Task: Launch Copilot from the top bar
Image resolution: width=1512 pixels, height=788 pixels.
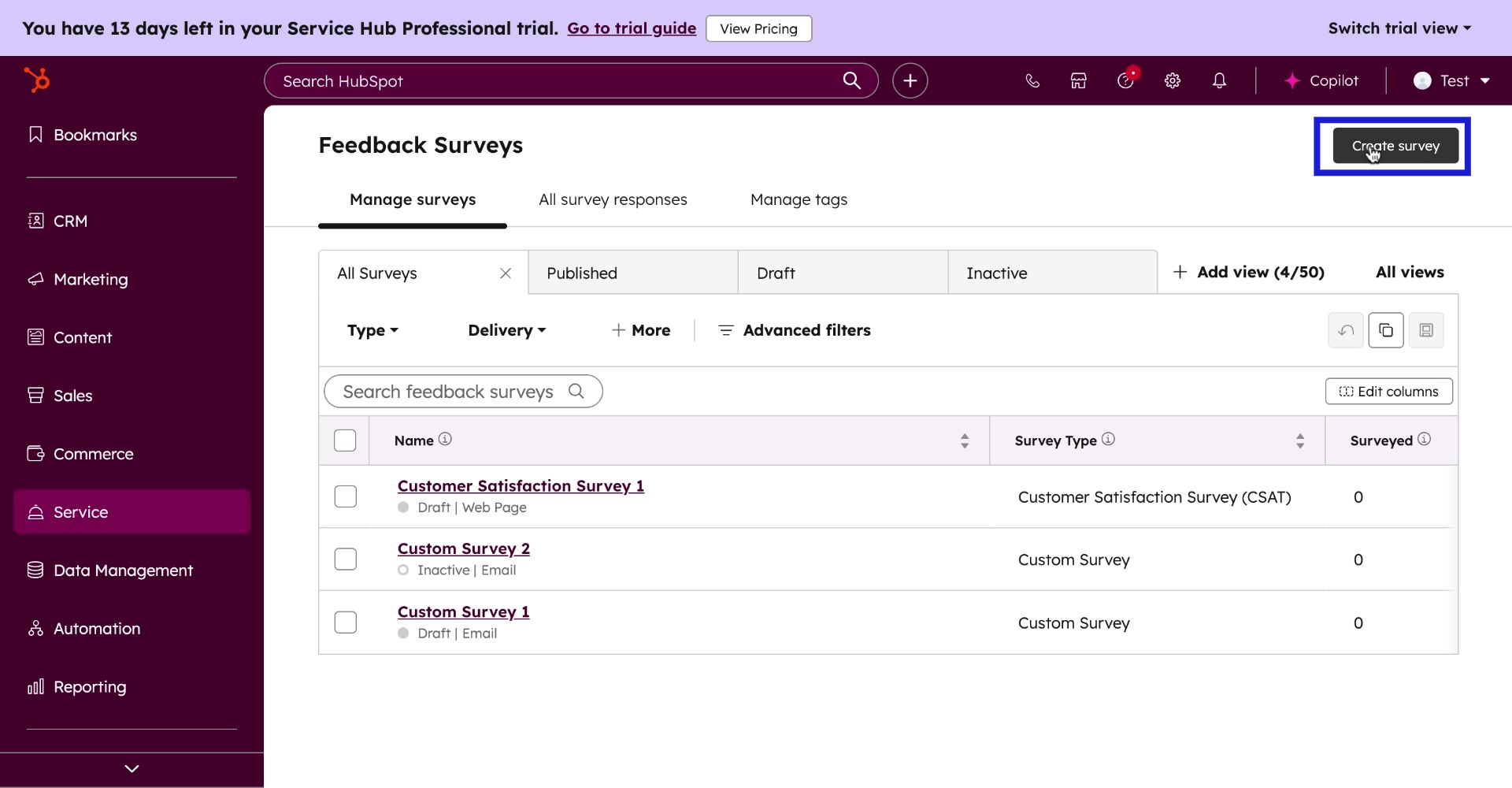Action: click(x=1322, y=80)
